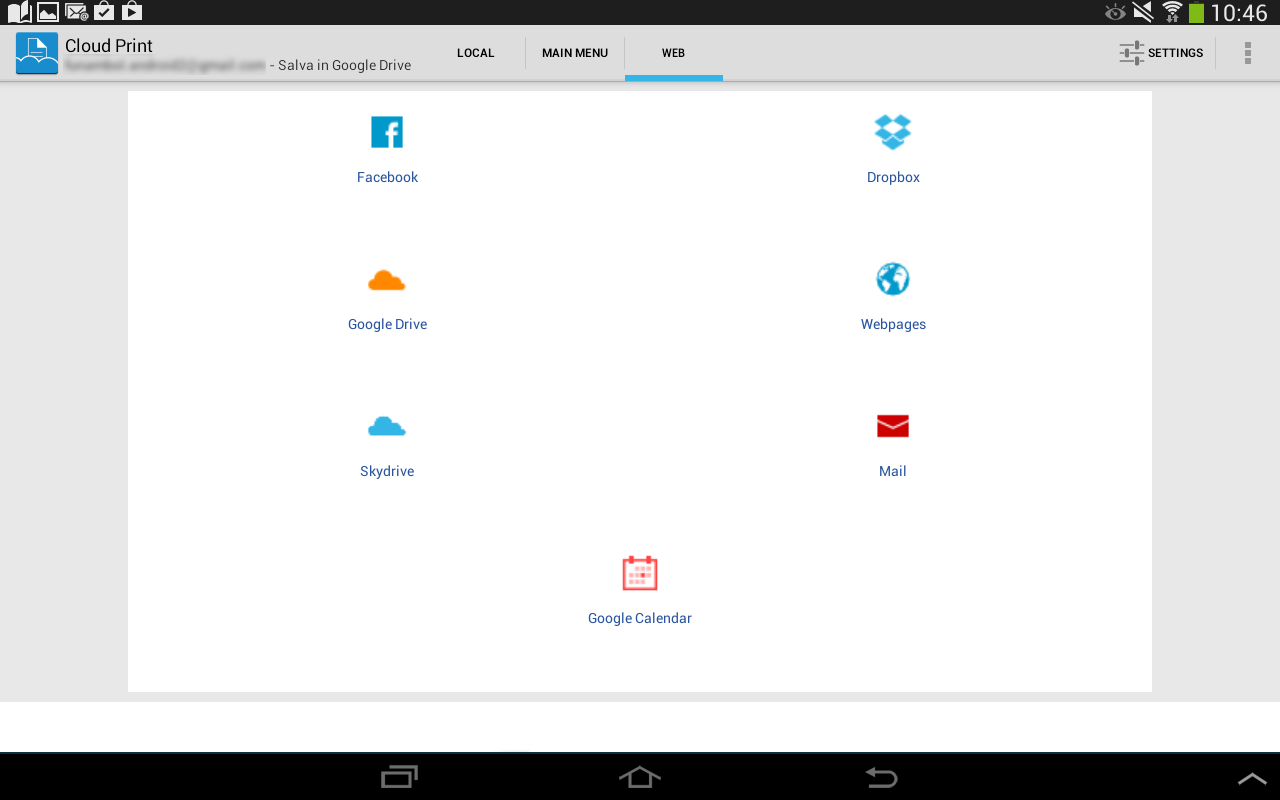This screenshot has height=800, width=1280.
Task: Open the Webpages printing option
Action: coord(893,297)
